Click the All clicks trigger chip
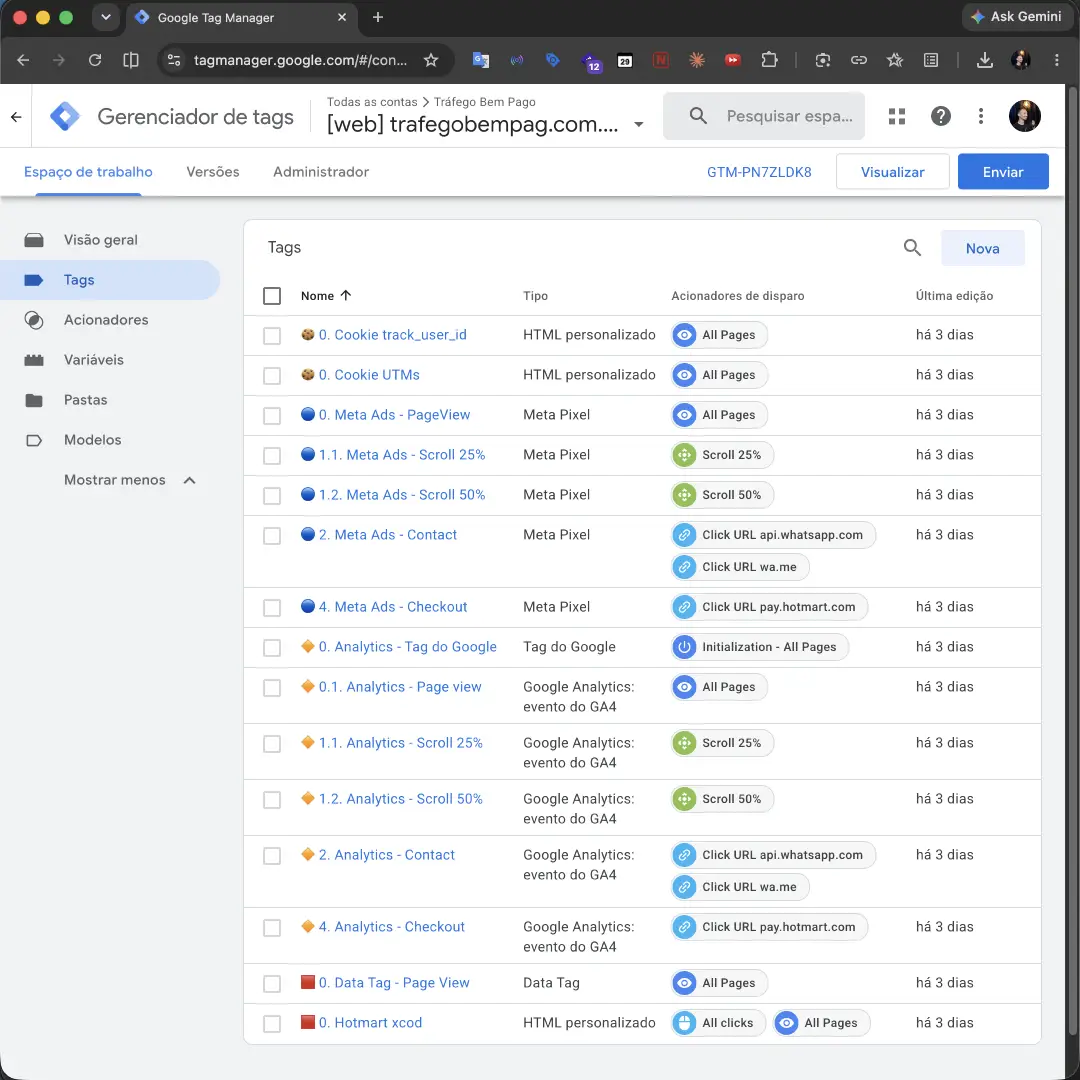This screenshot has width=1080, height=1080. coord(718,1023)
